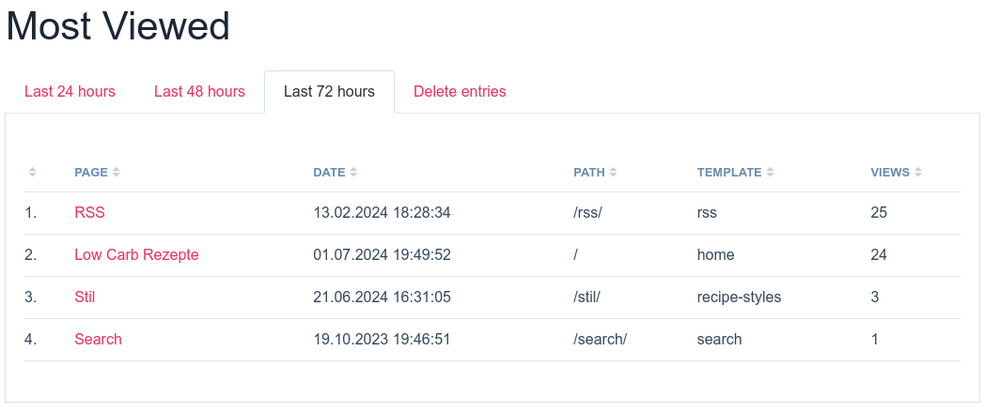Click the sort icon beside PAGE header
This screenshot has width=1000, height=412.
(x=116, y=172)
